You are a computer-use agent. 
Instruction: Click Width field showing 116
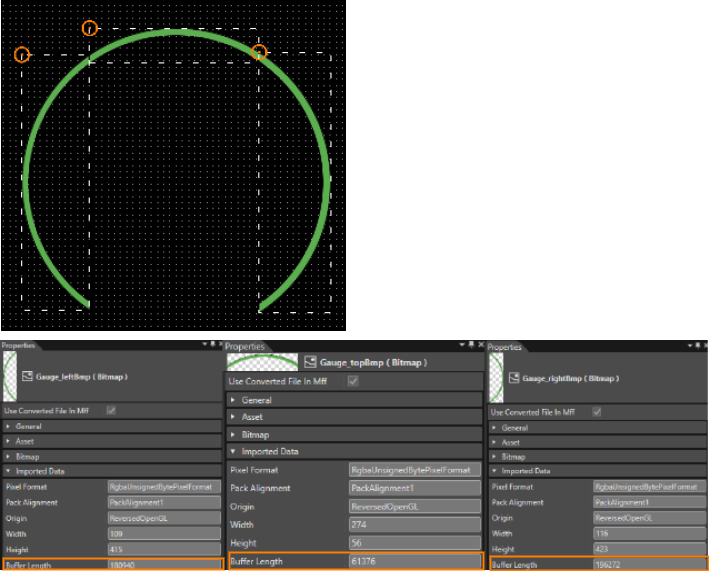pyautogui.click(x=649, y=533)
